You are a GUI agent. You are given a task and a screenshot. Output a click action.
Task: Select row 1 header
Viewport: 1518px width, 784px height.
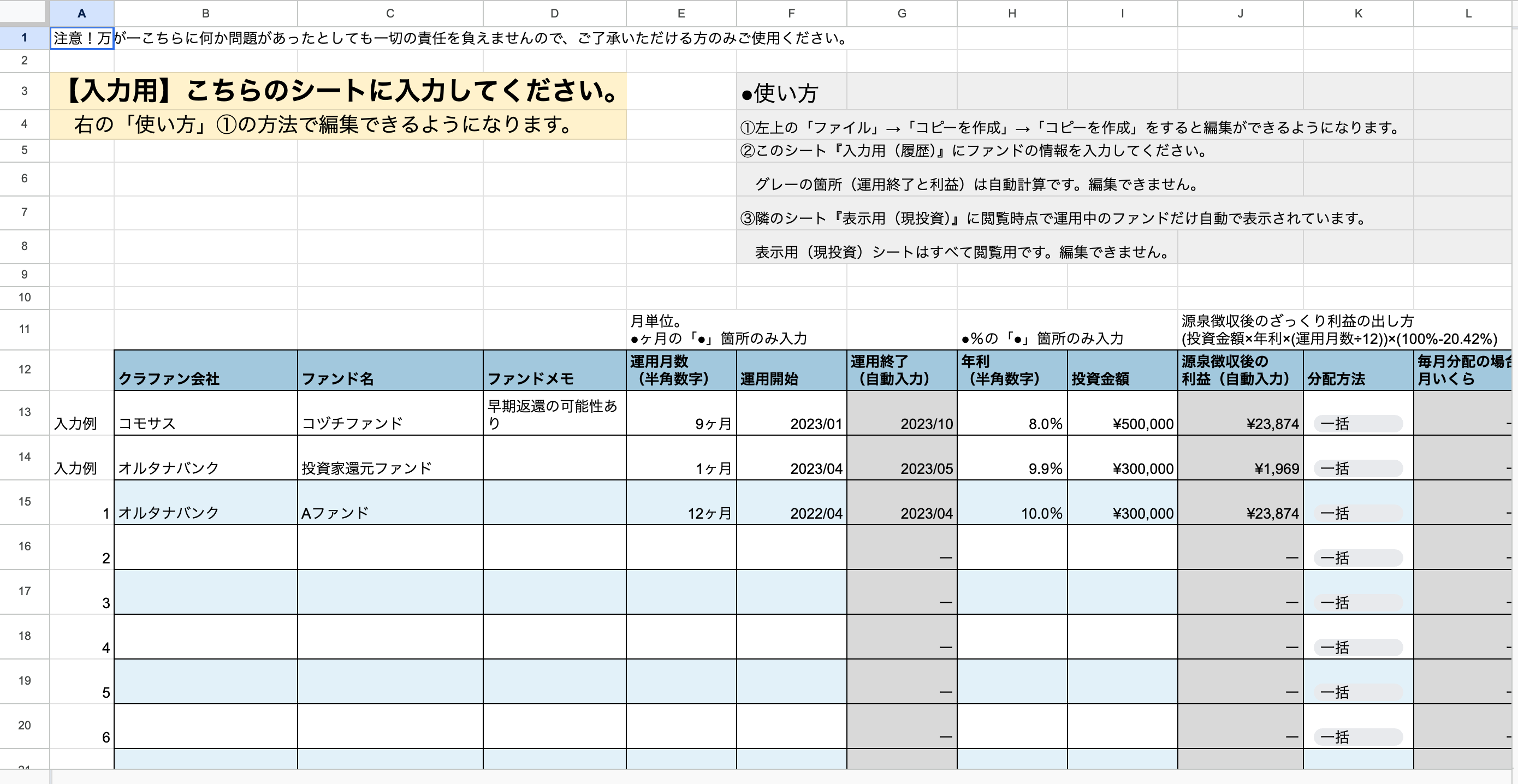(x=24, y=38)
